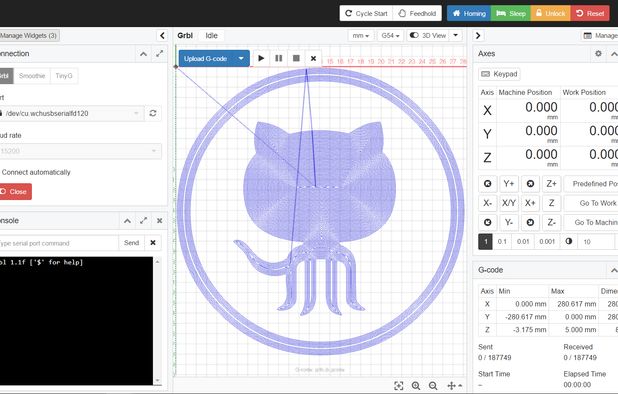Viewport: 618px width, 394px height.
Task: Jog Y+ axis
Action: click(509, 184)
